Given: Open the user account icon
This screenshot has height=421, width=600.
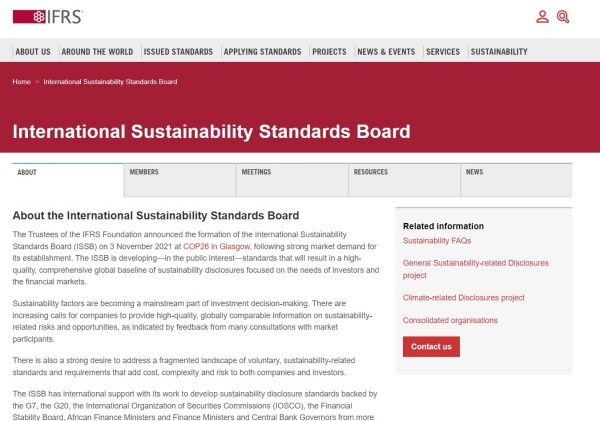Looking at the screenshot, I should tap(542, 17).
